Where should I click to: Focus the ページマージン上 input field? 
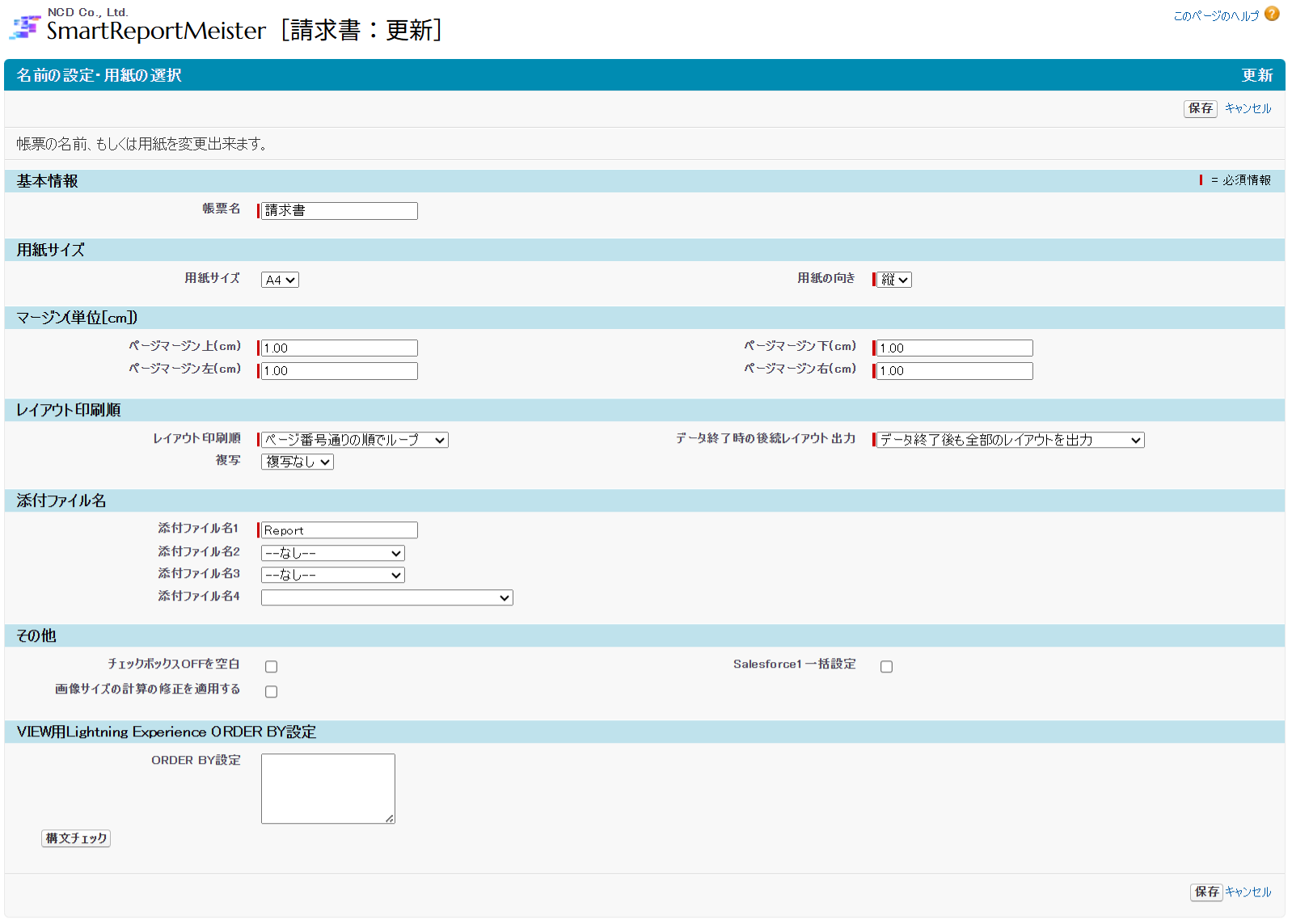339,348
